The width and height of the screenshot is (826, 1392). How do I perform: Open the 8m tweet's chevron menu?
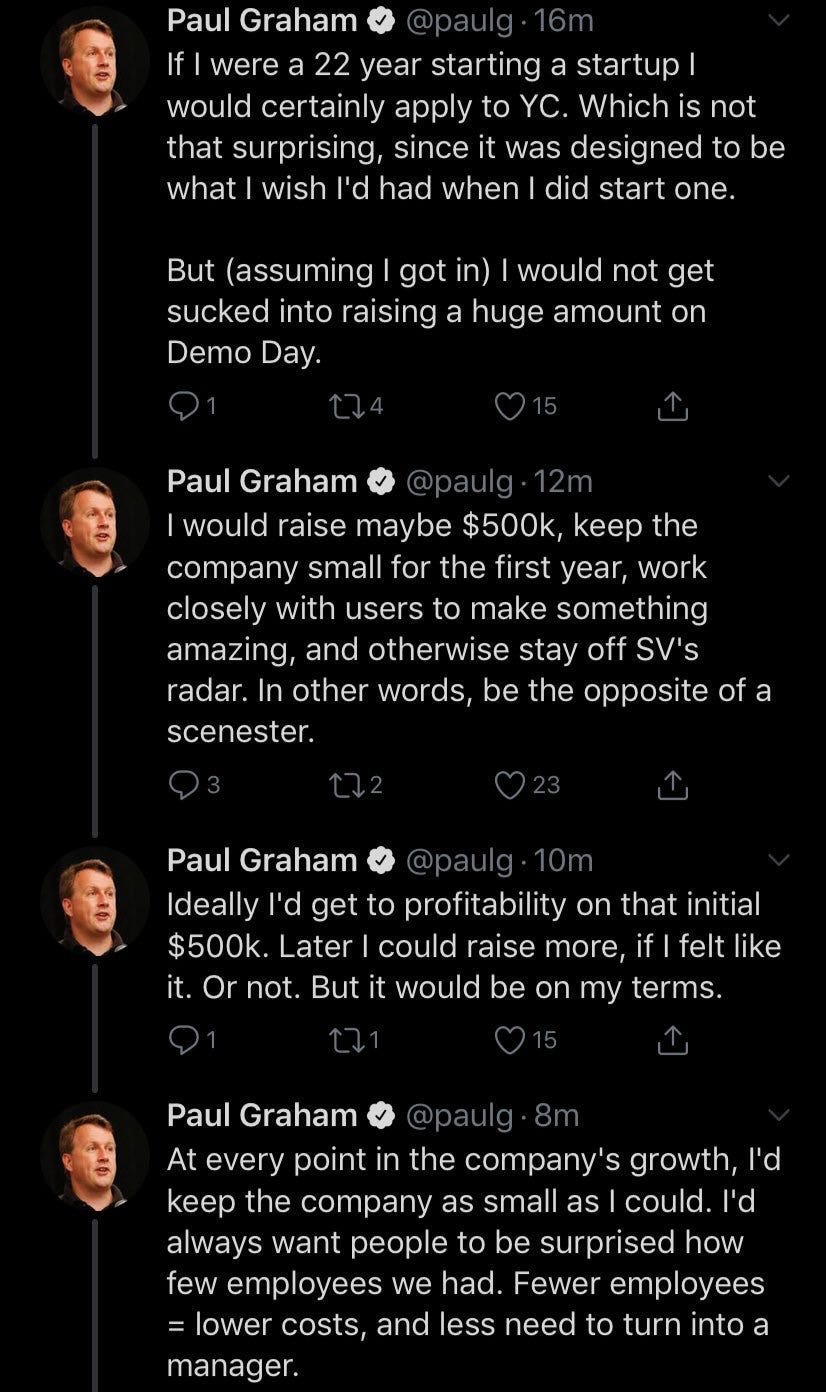coord(778,1115)
